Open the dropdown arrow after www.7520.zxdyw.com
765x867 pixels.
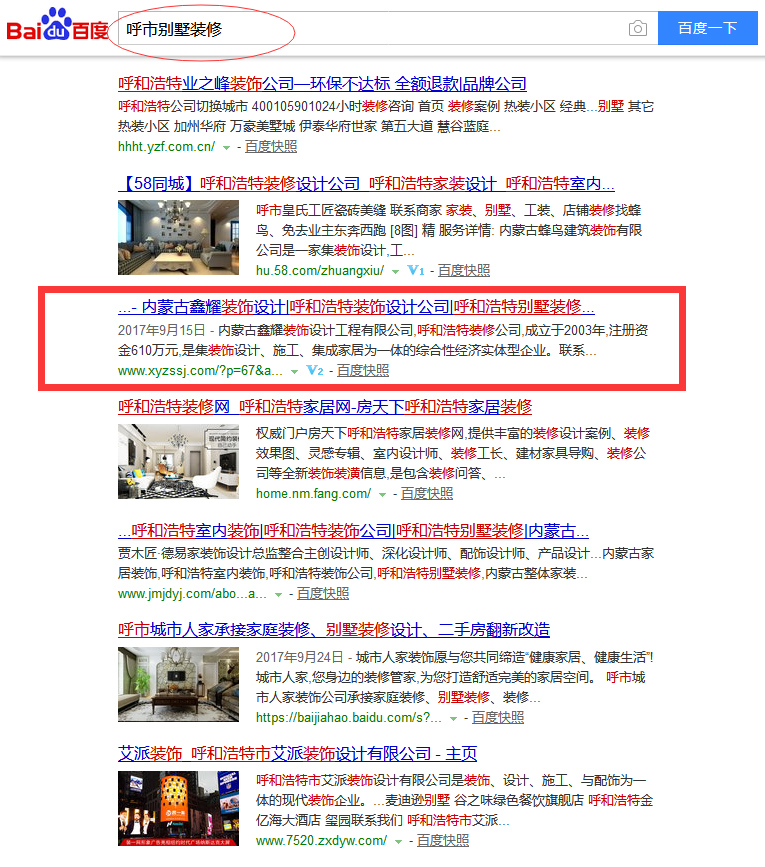398,841
